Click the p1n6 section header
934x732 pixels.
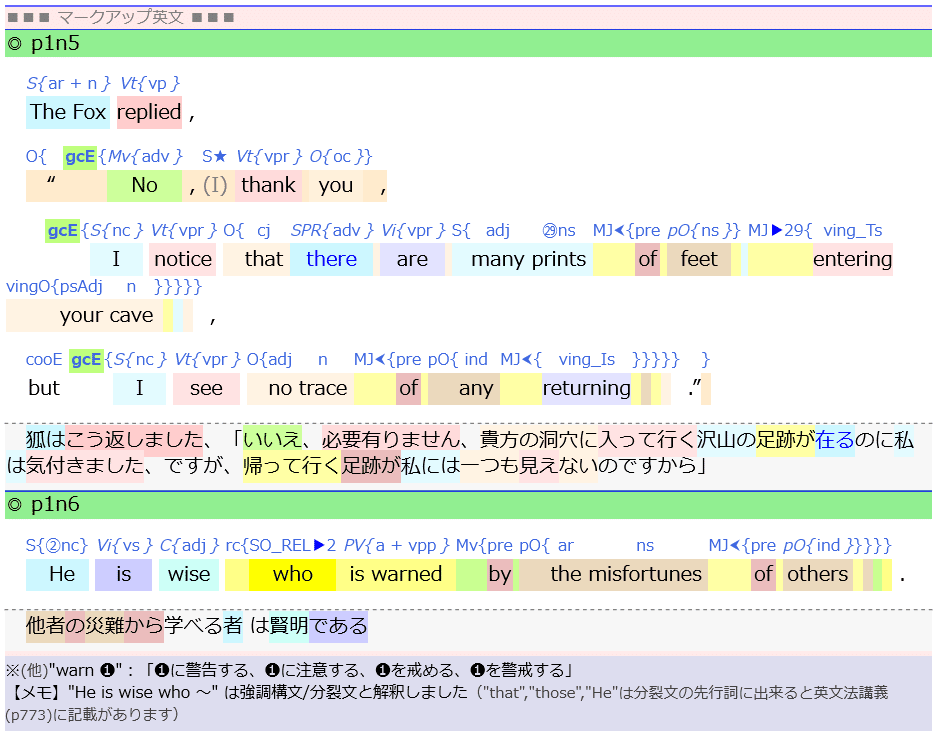(x=468, y=504)
